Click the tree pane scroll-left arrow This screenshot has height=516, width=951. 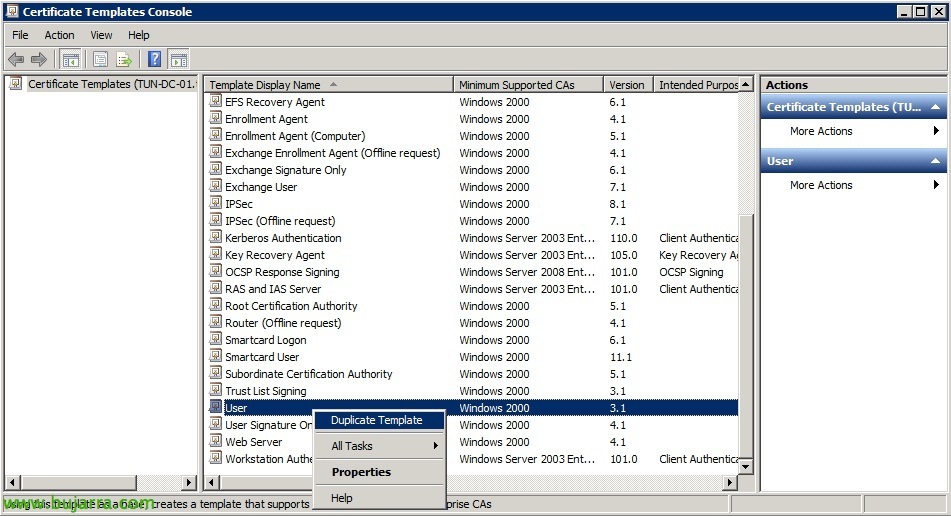point(13,483)
